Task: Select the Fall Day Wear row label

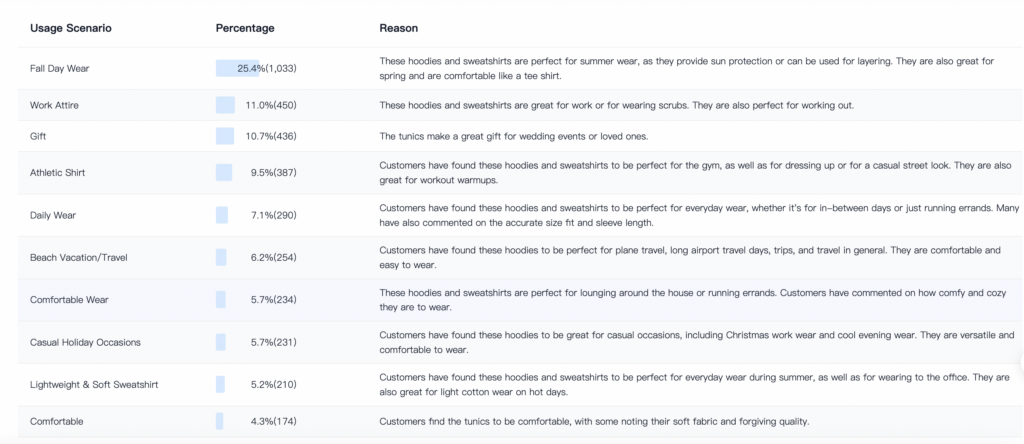Action: 59,68
